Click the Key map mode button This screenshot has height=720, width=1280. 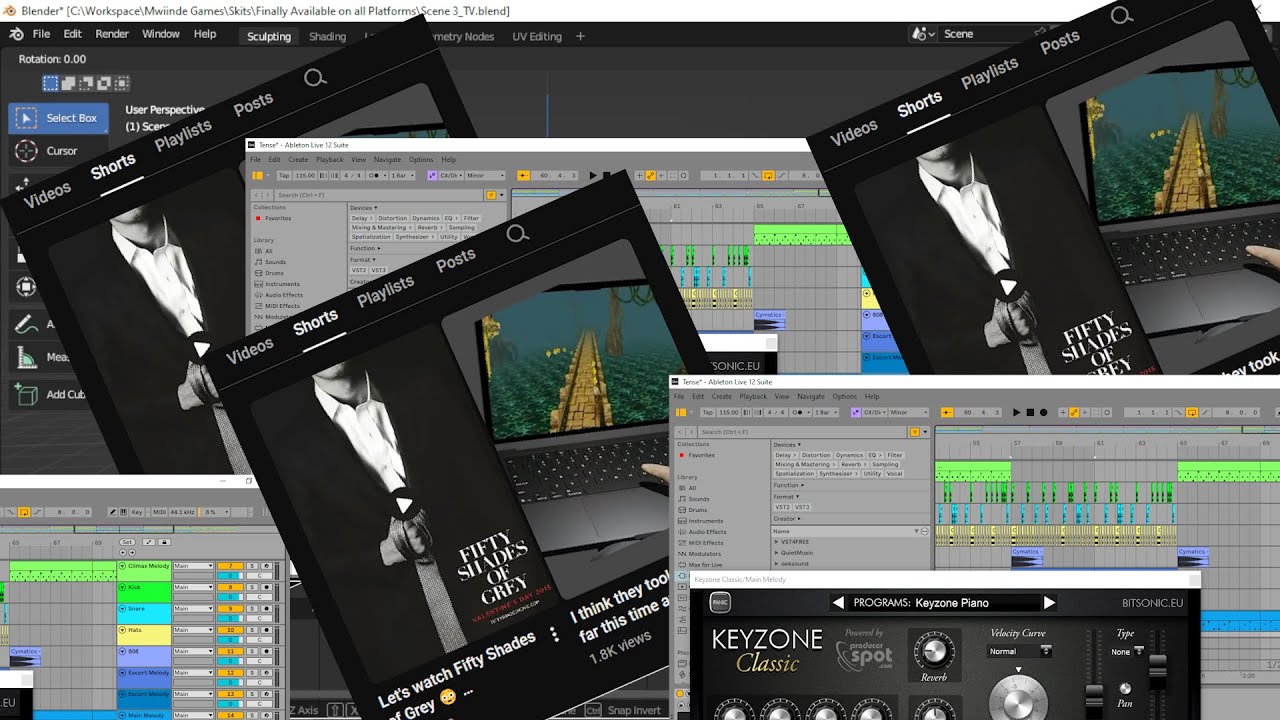tap(137, 511)
